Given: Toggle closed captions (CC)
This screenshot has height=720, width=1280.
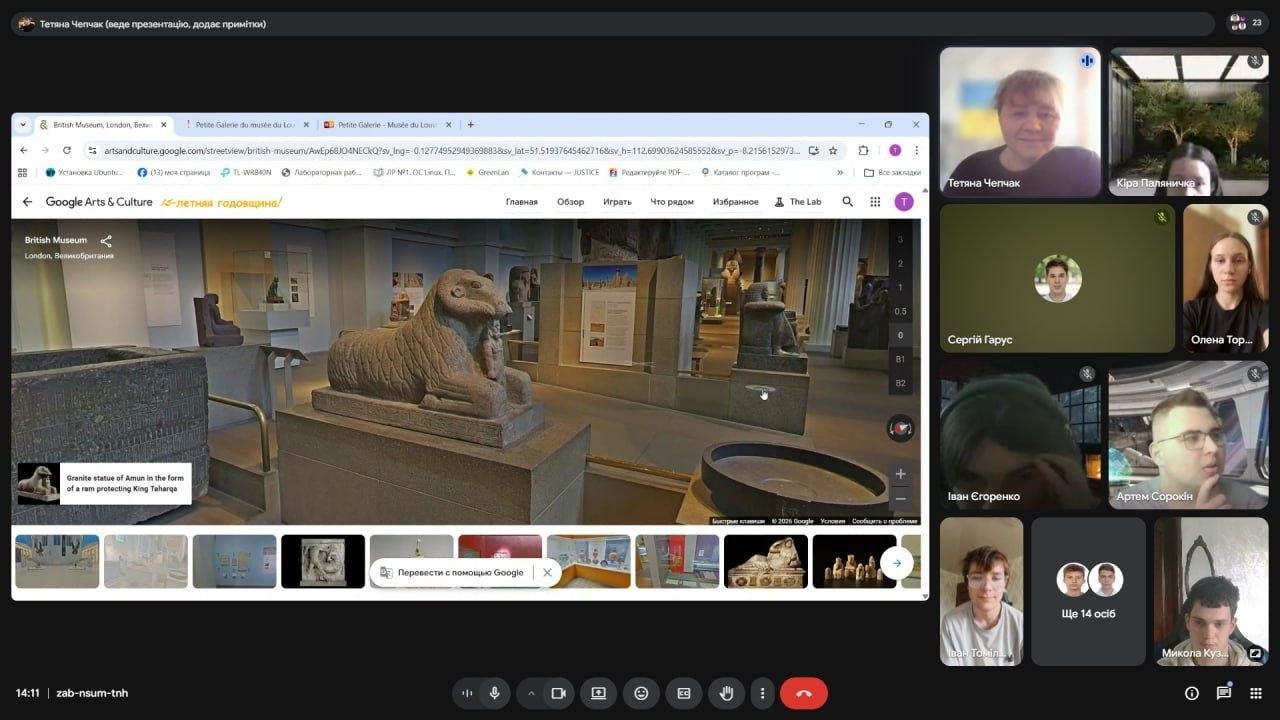Looking at the screenshot, I should pyautogui.click(x=684, y=693).
